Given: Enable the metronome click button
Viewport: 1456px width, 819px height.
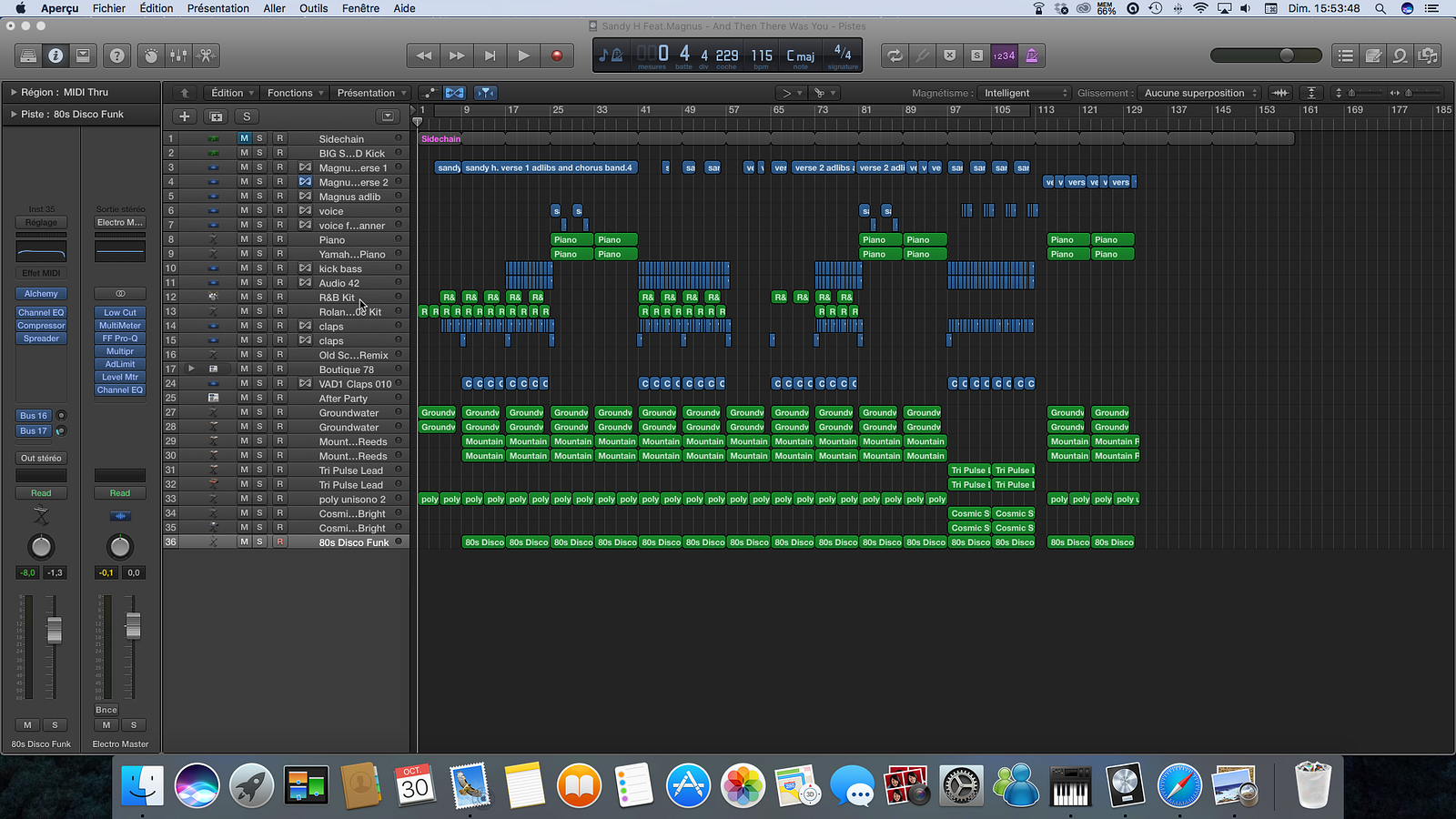Looking at the screenshot, I should [x=1031, y=56].
